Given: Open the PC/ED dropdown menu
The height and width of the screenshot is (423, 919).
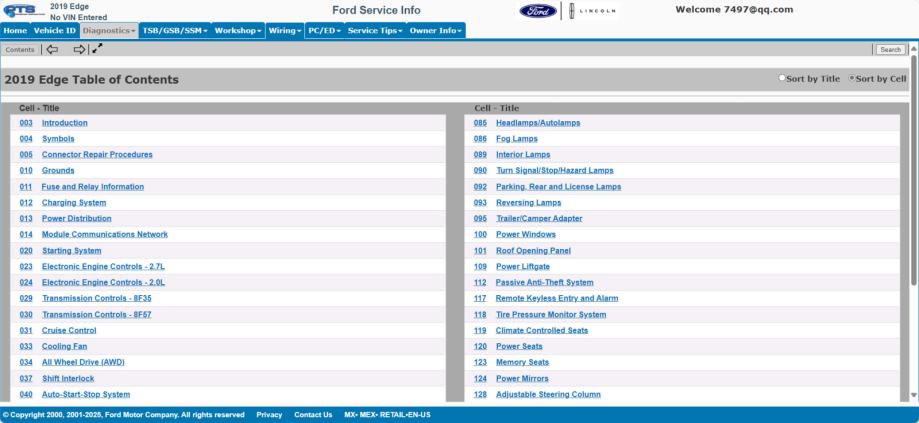Looking at the screenshot, I should coord(325,30).
